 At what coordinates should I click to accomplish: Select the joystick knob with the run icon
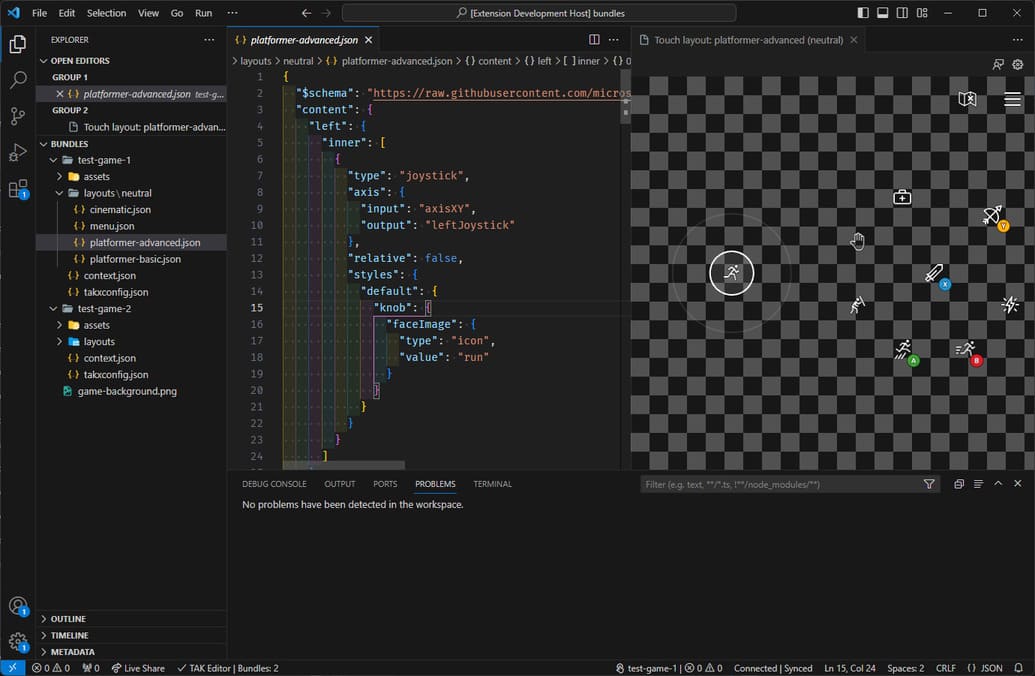(x=731, y=272)
